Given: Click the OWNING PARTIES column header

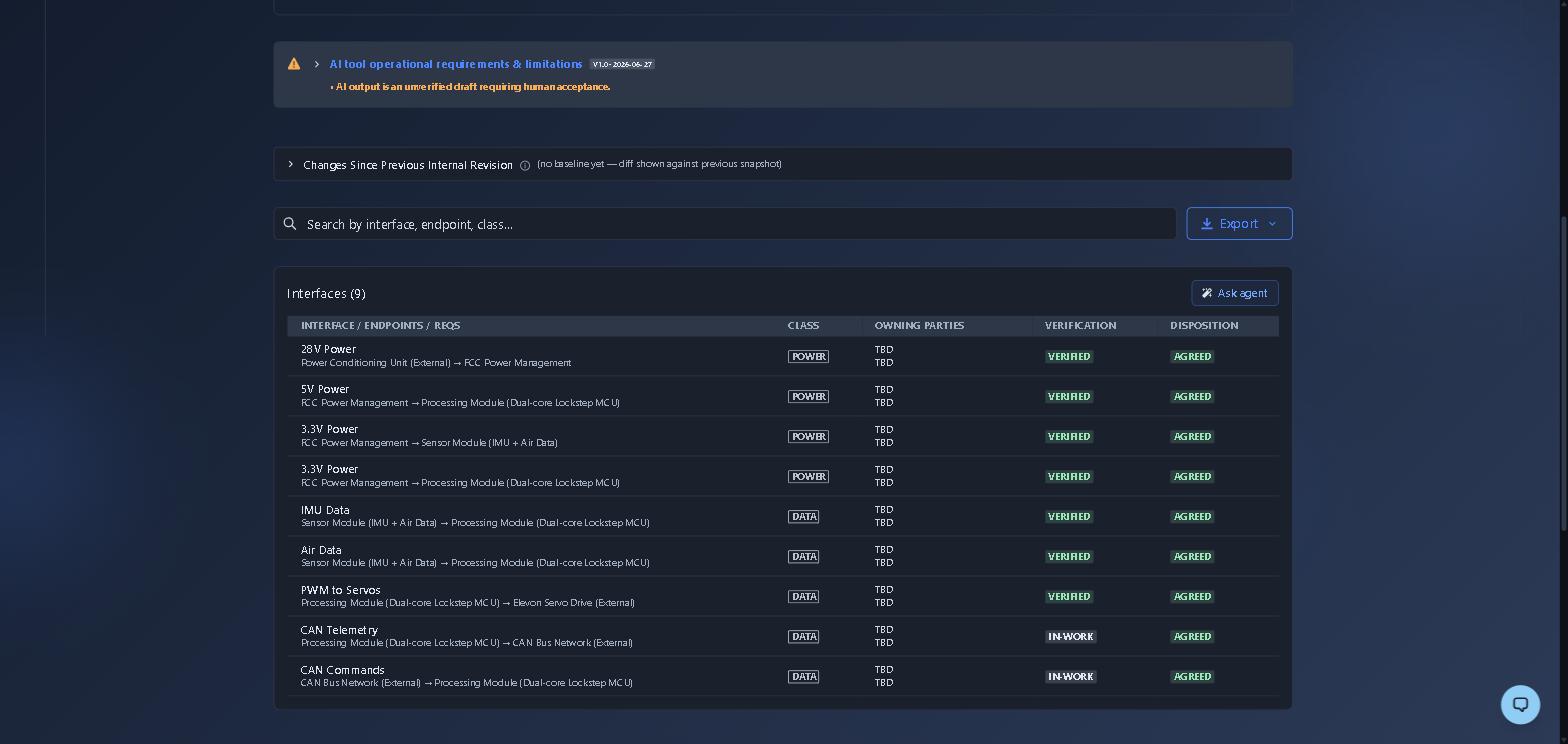Looking at the screenshot, I should [x=919, y=326].
